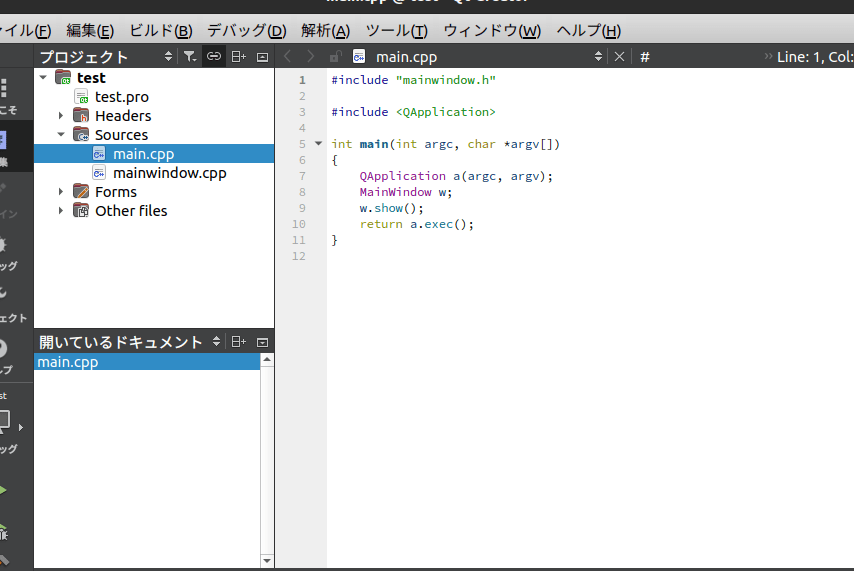Screen dimensions: 854x571
Task: Open the kit selector monitor icon
Action: pos(5,422)
